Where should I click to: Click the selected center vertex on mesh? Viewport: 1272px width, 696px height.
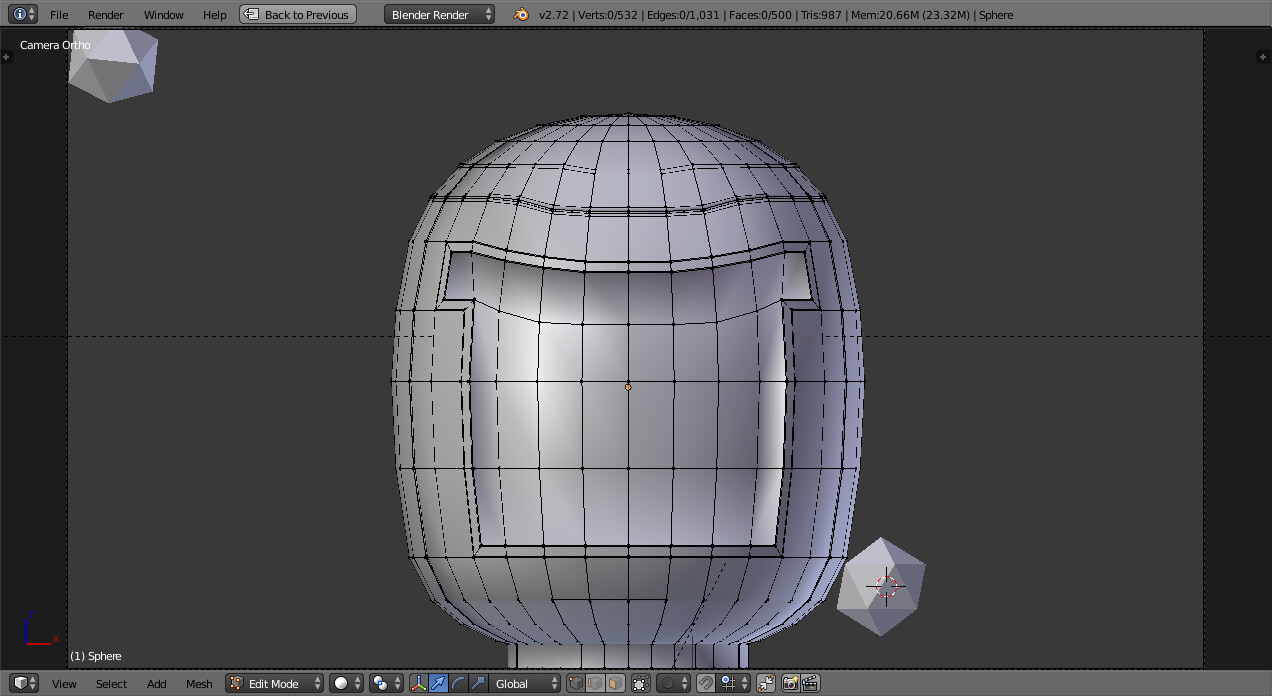point(628,387)
